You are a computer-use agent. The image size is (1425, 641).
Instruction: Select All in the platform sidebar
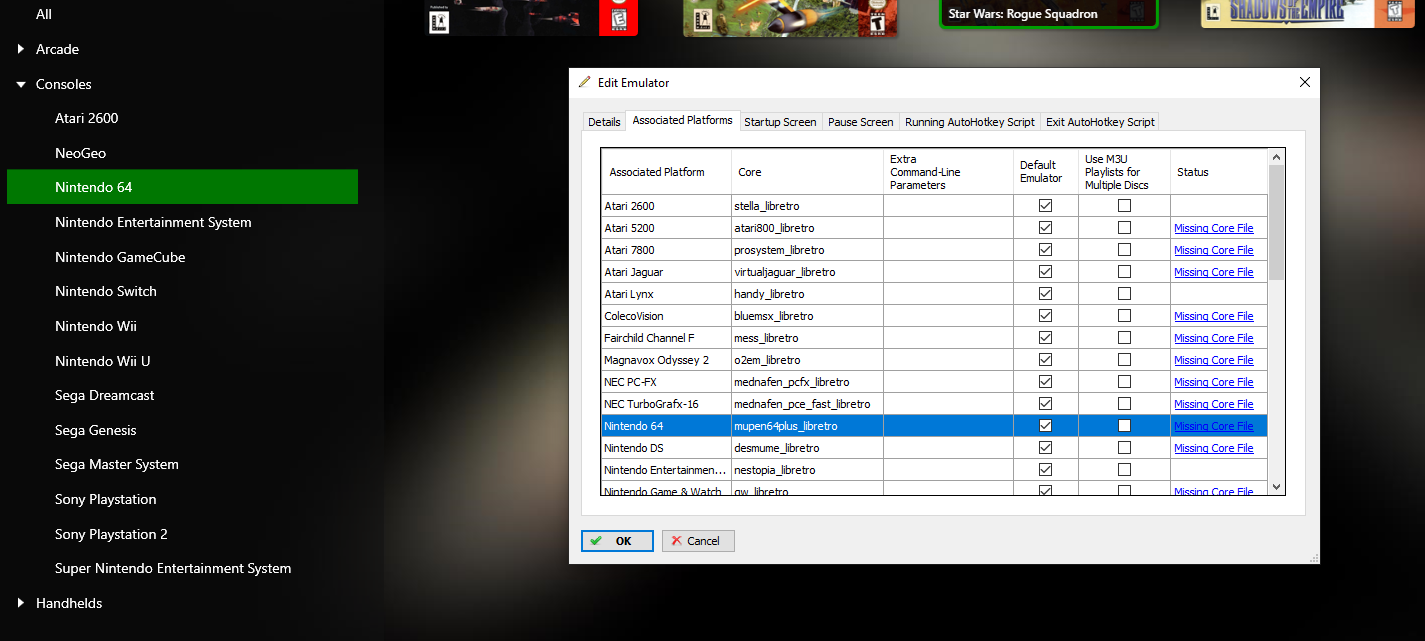[x=44, y=14]
